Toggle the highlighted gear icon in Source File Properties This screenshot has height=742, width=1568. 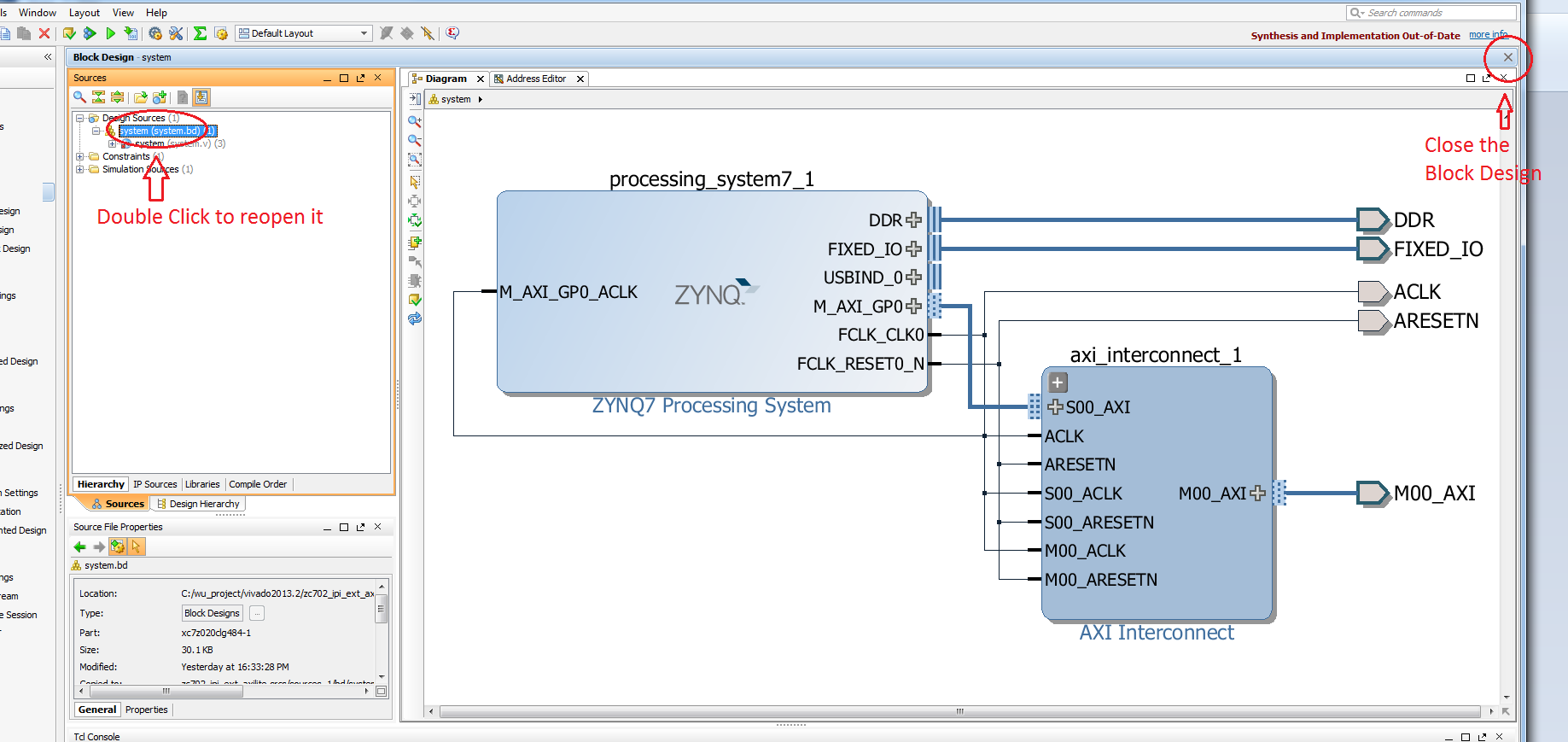tap(118, 546)
